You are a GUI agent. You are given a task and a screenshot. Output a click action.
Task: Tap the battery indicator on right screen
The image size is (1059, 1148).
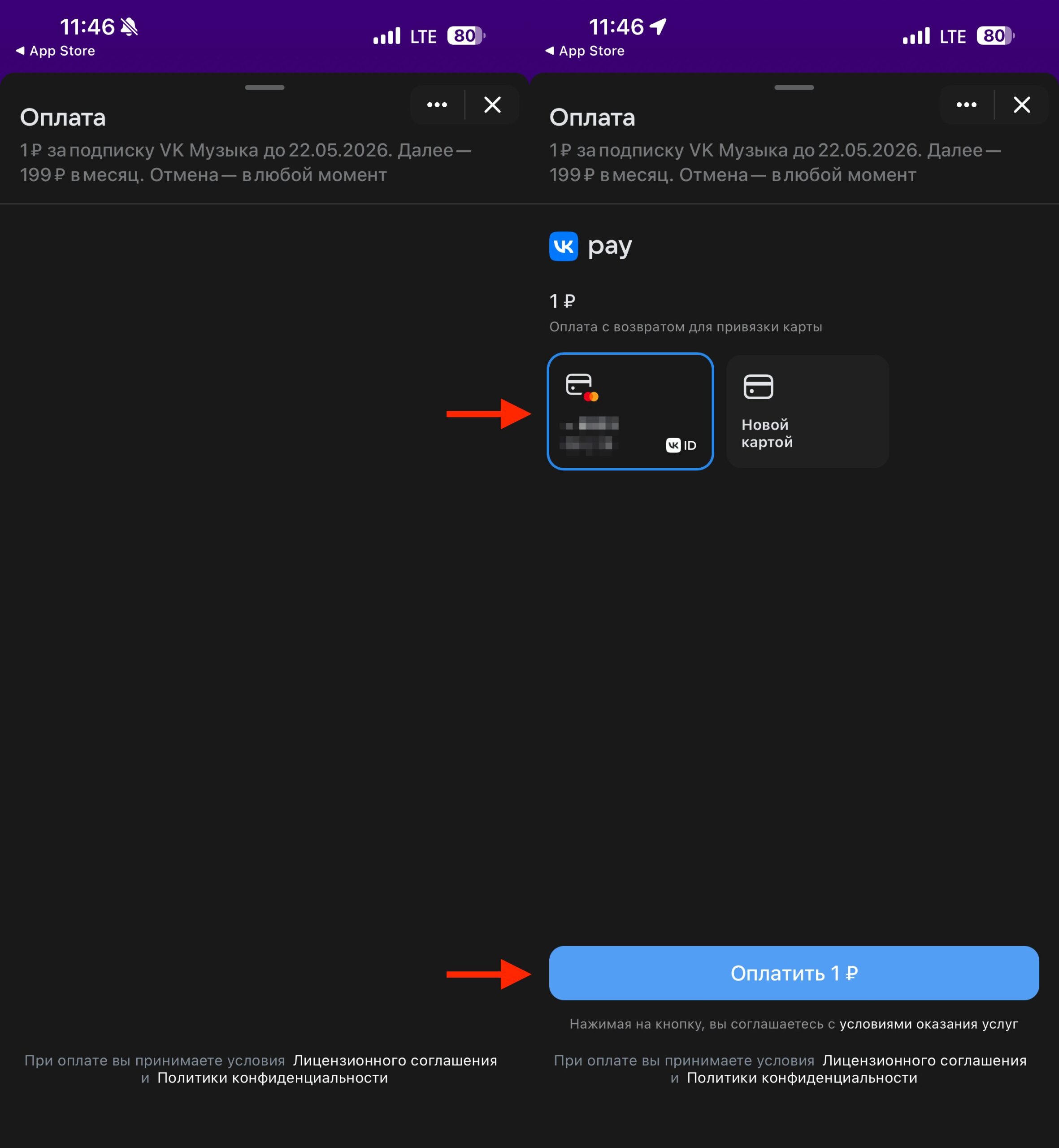pos(994,36)
